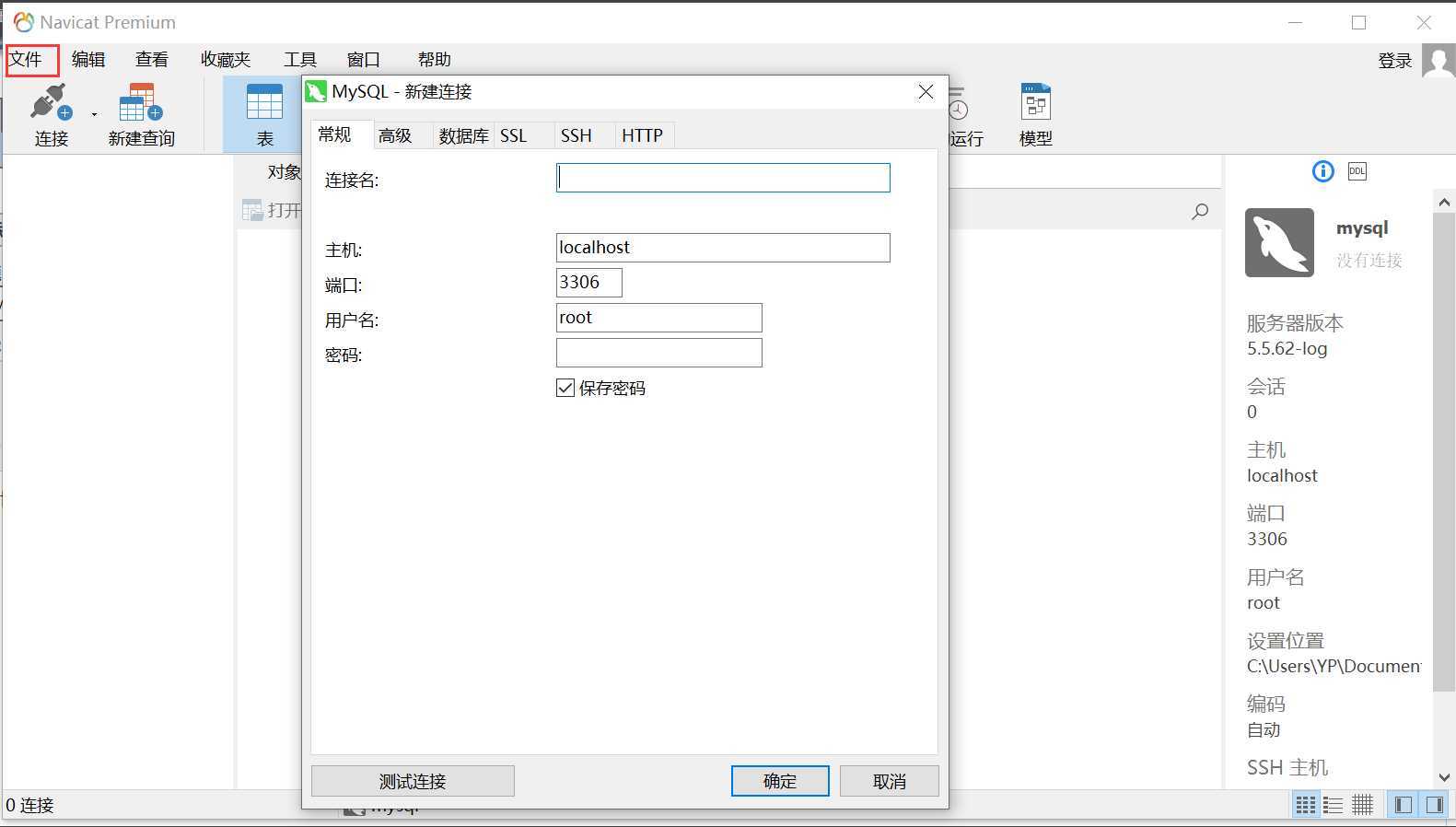
Task: Click the 登录 login link
Action: [1394, 61]
